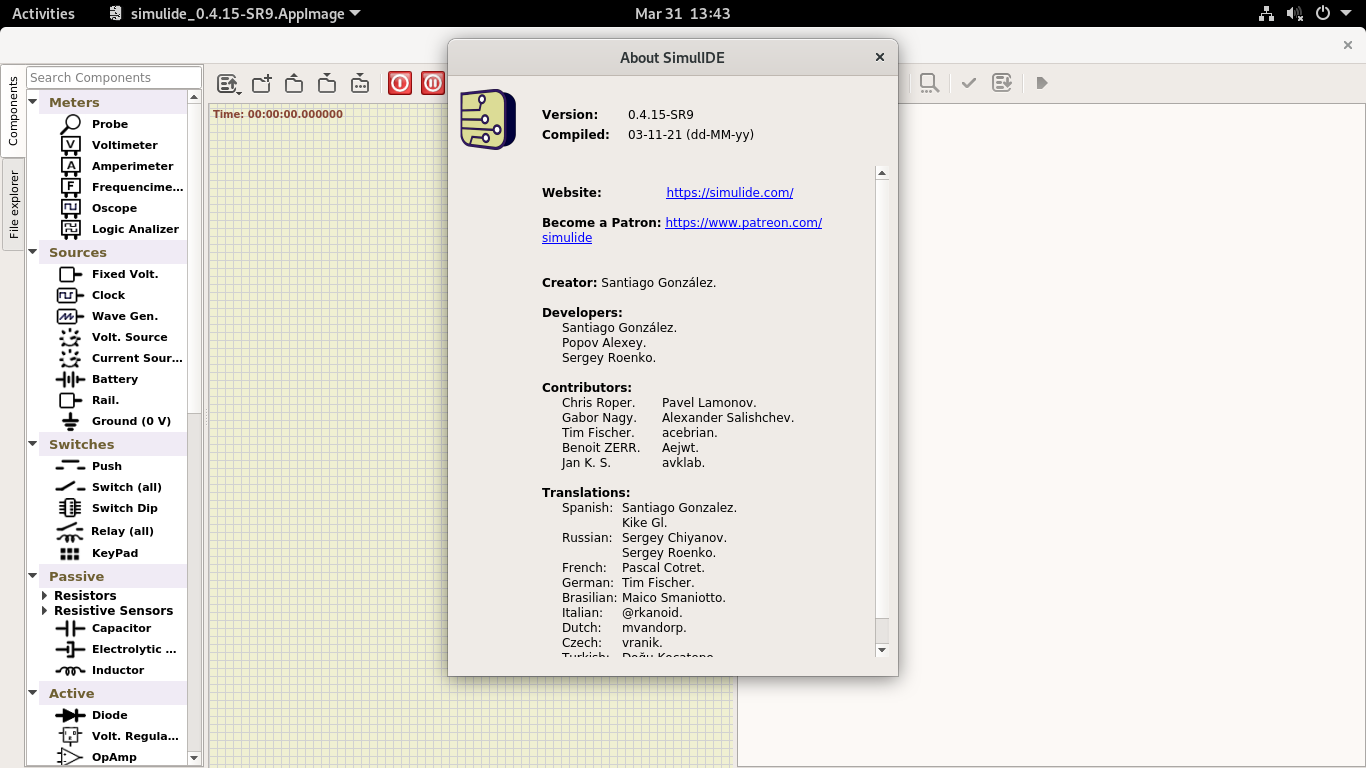Click into the Search Components field

pyautogui.click(x=114, y=77)
